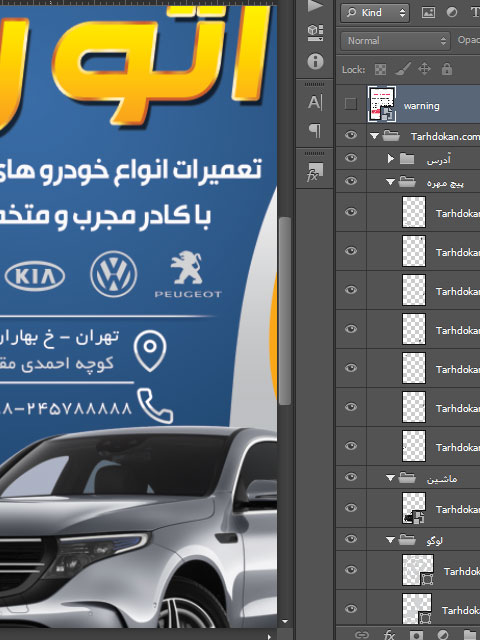Screen dimensions: 480x640
Task: Open the 3D panel icon
Action: tap(315, 33)
